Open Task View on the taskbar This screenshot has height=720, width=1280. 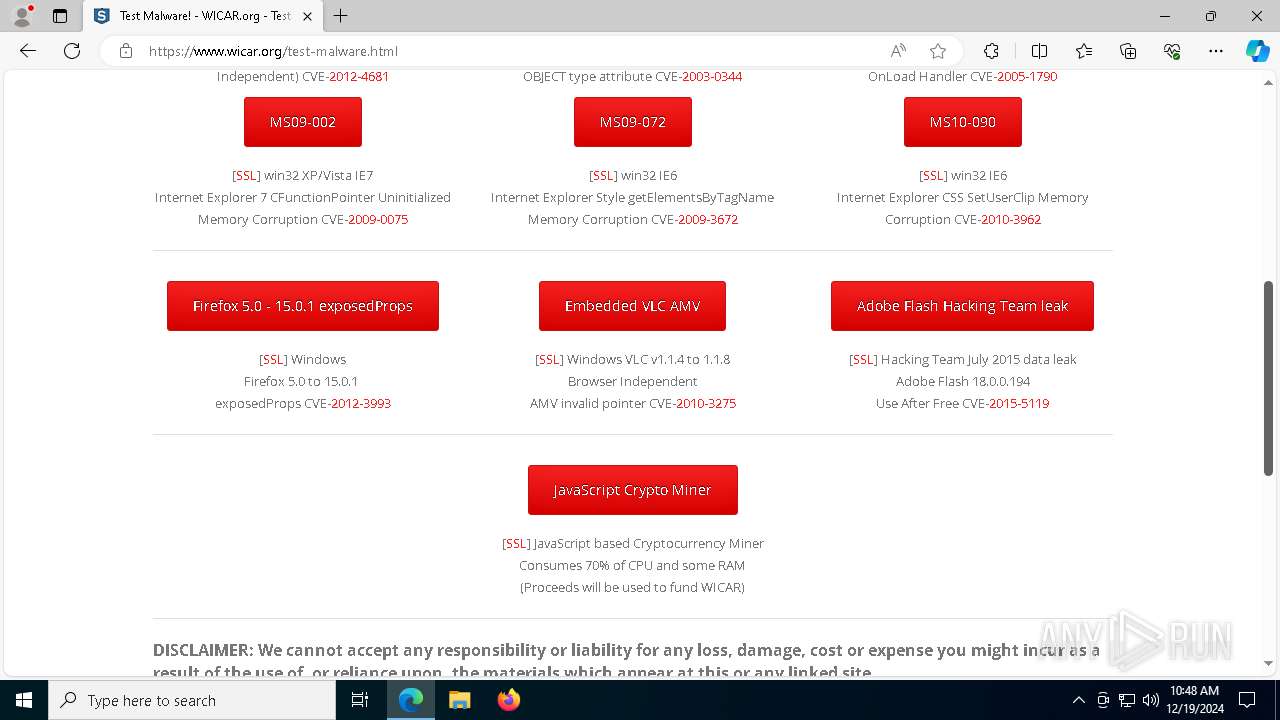[361, 700]
